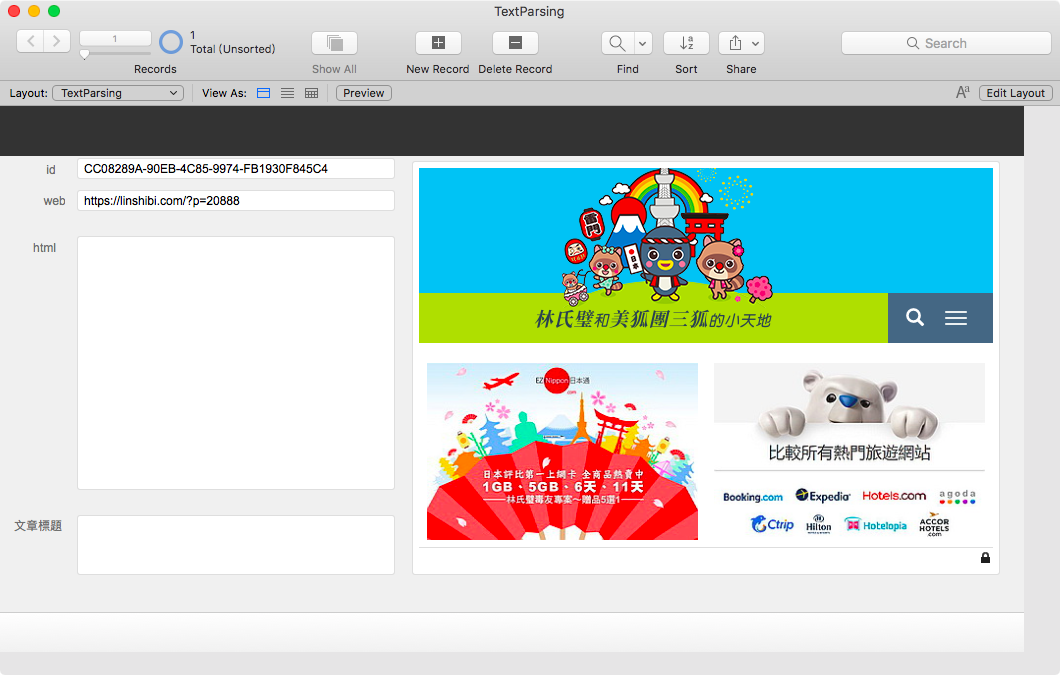Expand the Share dropdown arrow
Screen dimensions: 1060x675
(756, 43)
